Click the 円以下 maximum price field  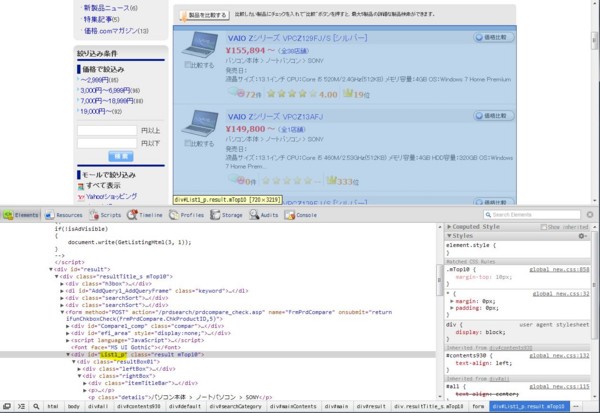pyautogui.click(x=107, y=143)
